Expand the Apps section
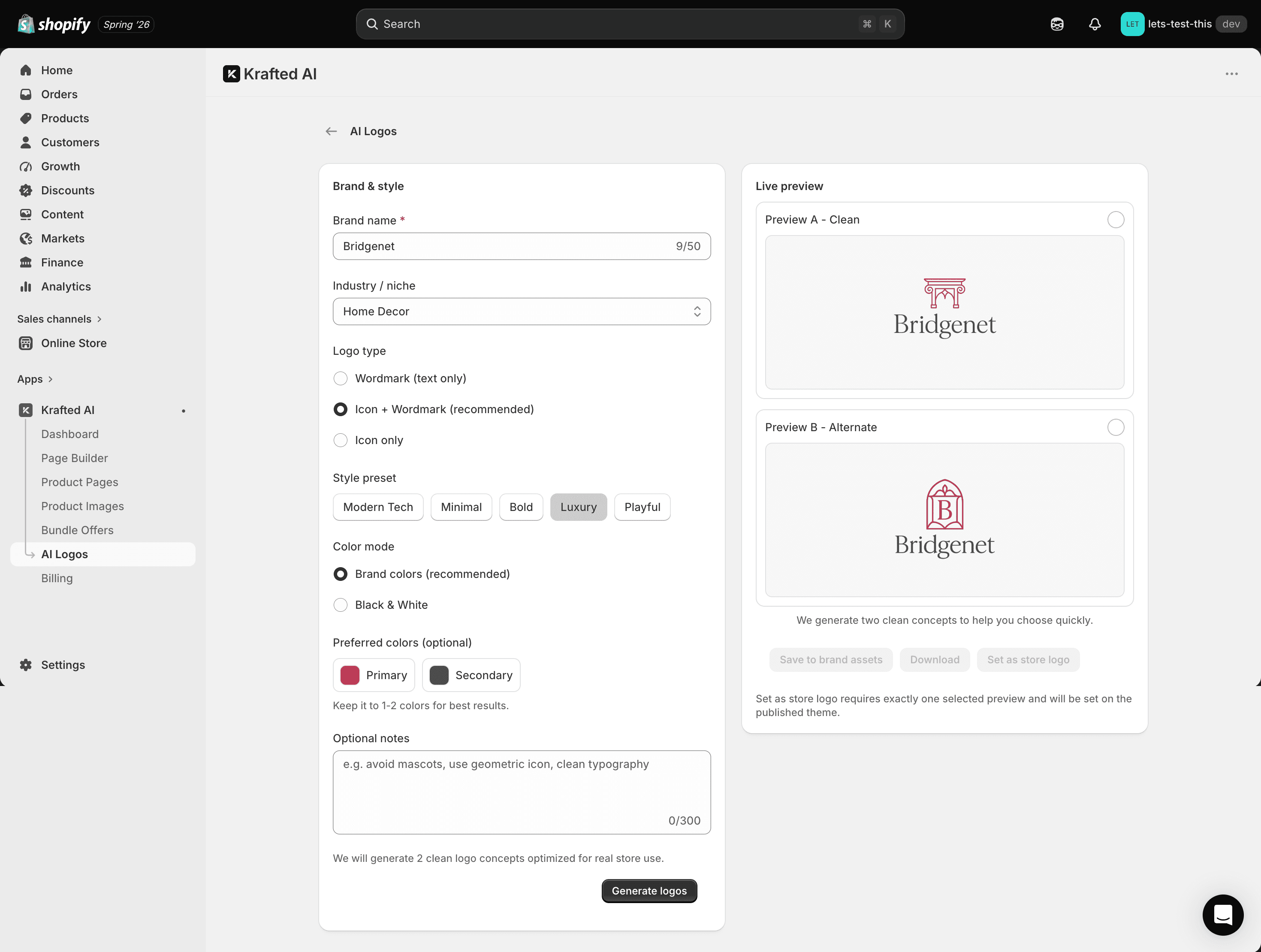This screenshot has width=1261, height=952. click(x=35, y=379)
